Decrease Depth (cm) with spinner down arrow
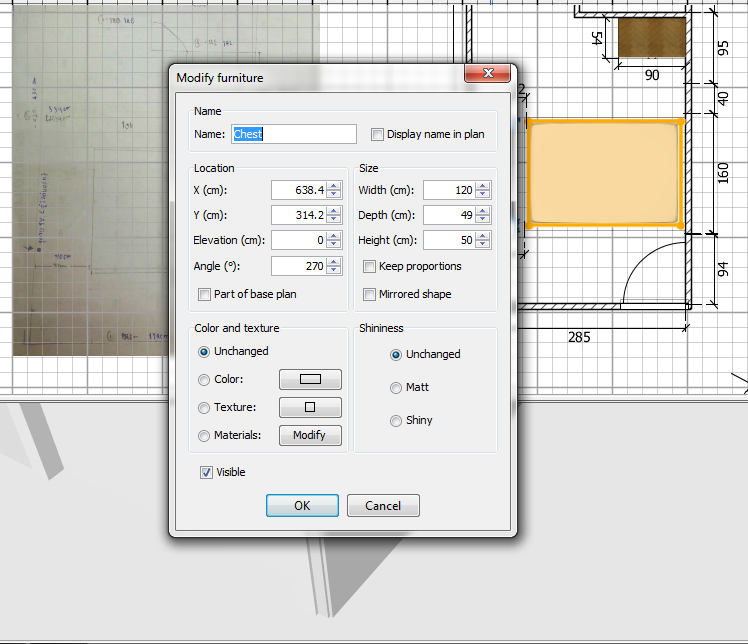This screenshot has height=644, width=748. (483, 220)
